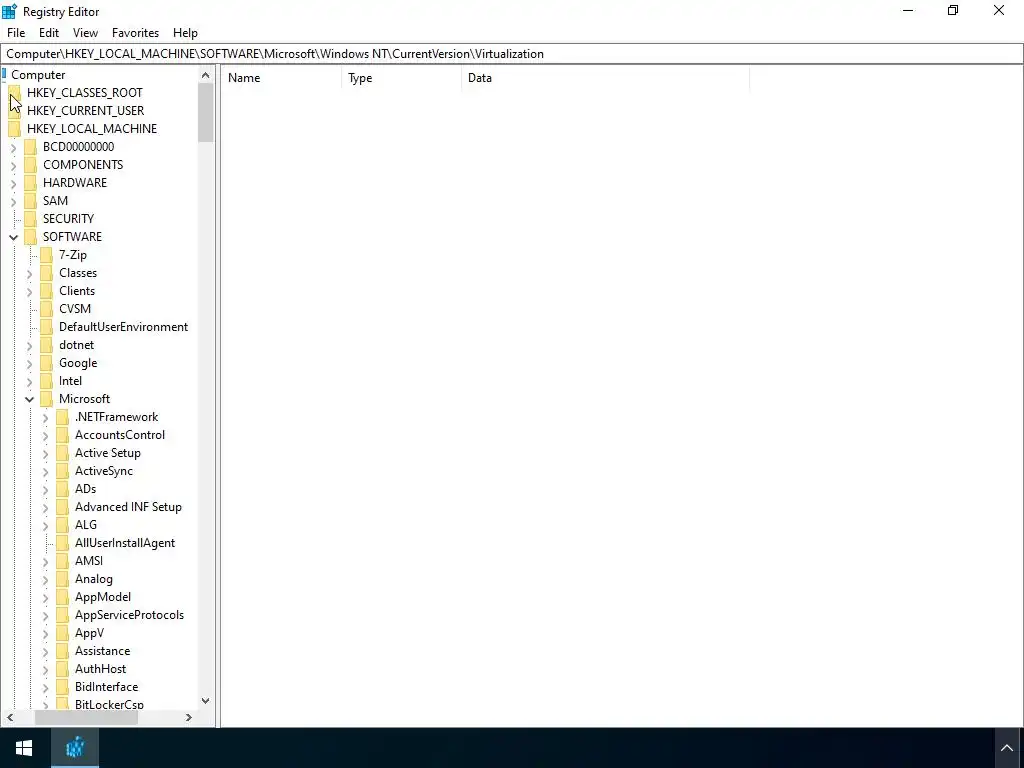
Task: Click the Computer icon at tree root
Action: (x=4, y=74)
